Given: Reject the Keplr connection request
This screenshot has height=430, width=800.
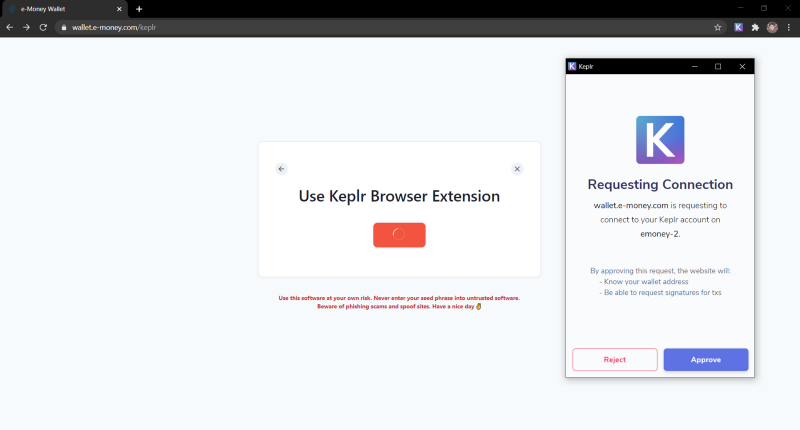Looking at the screenshot, I should click(x=615, y=360).
